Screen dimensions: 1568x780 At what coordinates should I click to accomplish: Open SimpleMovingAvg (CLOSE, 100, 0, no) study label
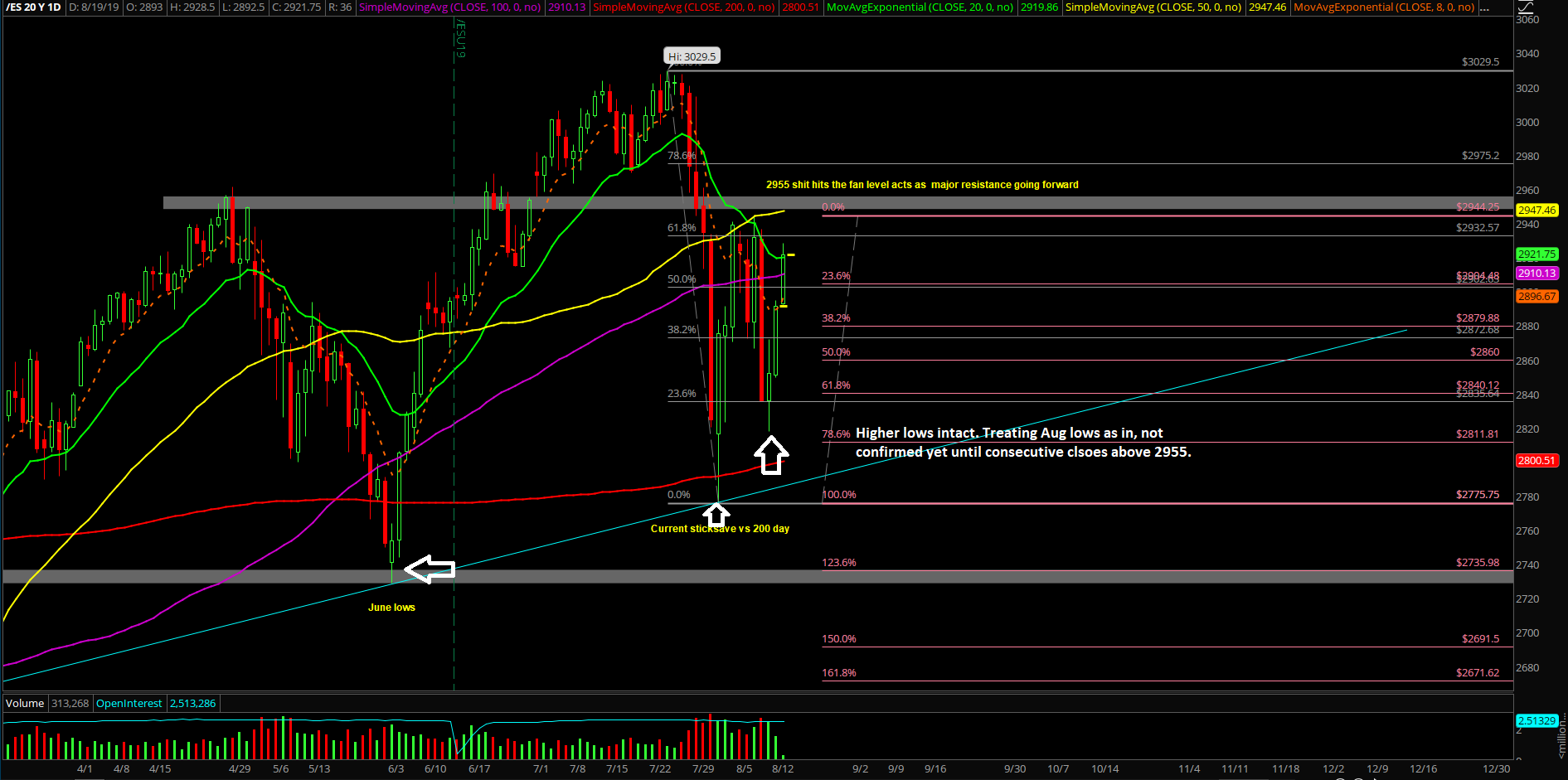tap(450, 7)
